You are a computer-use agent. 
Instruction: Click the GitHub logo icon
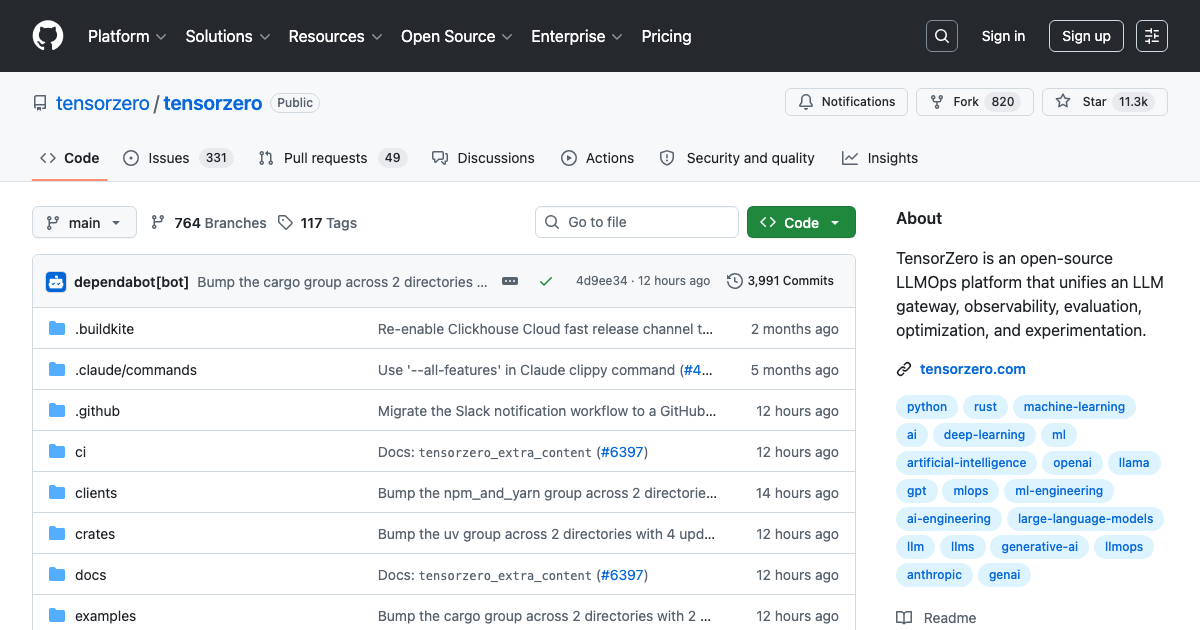[x=48, y=36]
